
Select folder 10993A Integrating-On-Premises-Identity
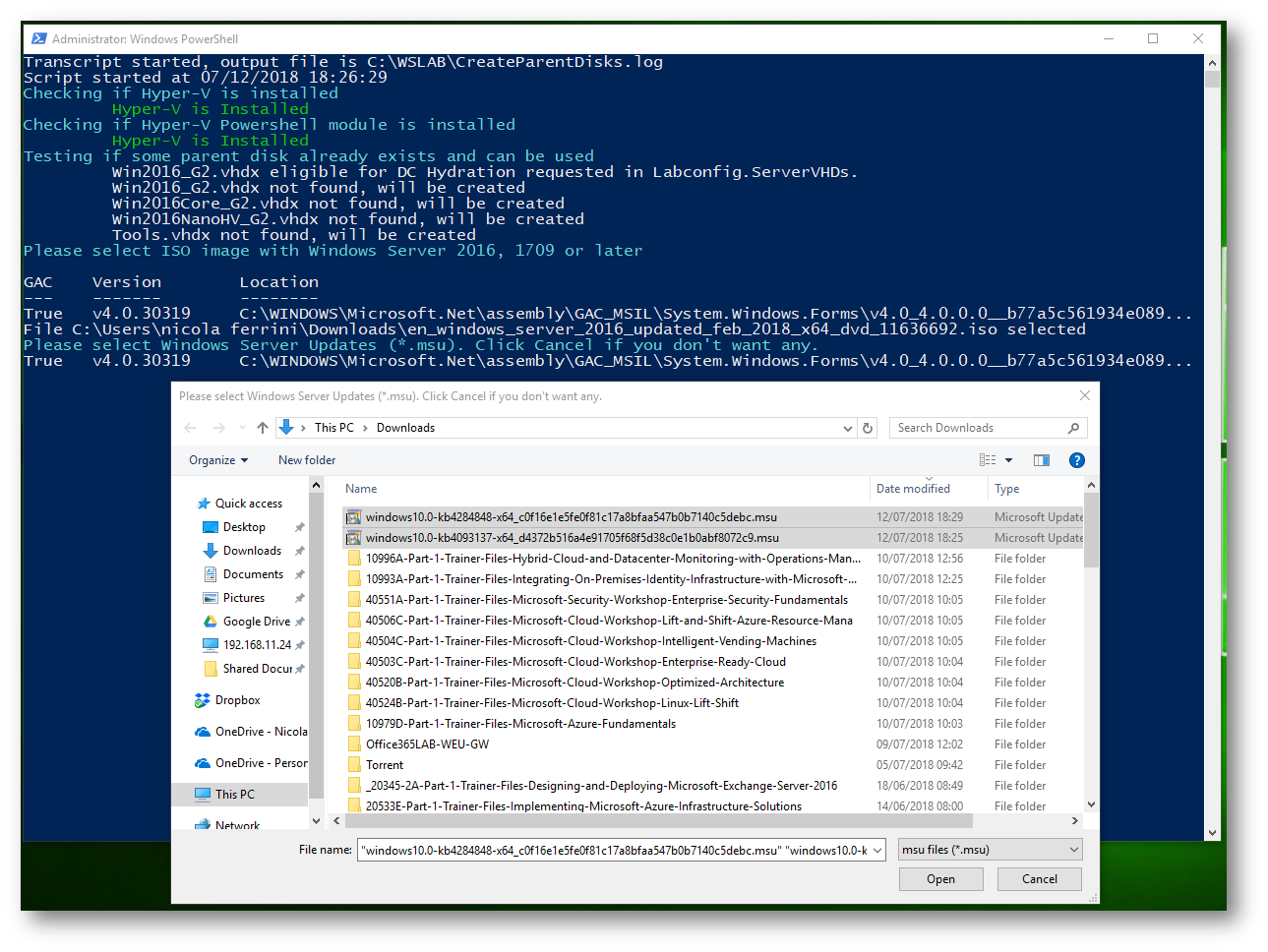coord(713,579)
